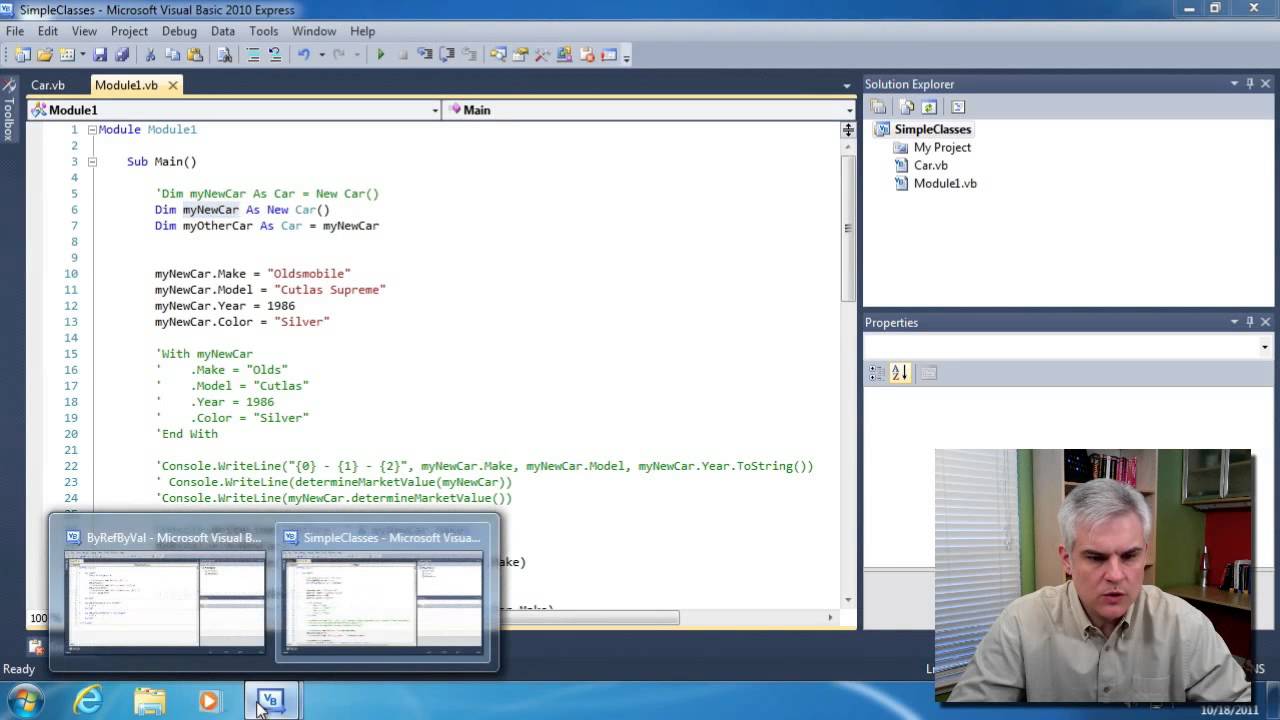Open the Data menu

coord(223,31)
